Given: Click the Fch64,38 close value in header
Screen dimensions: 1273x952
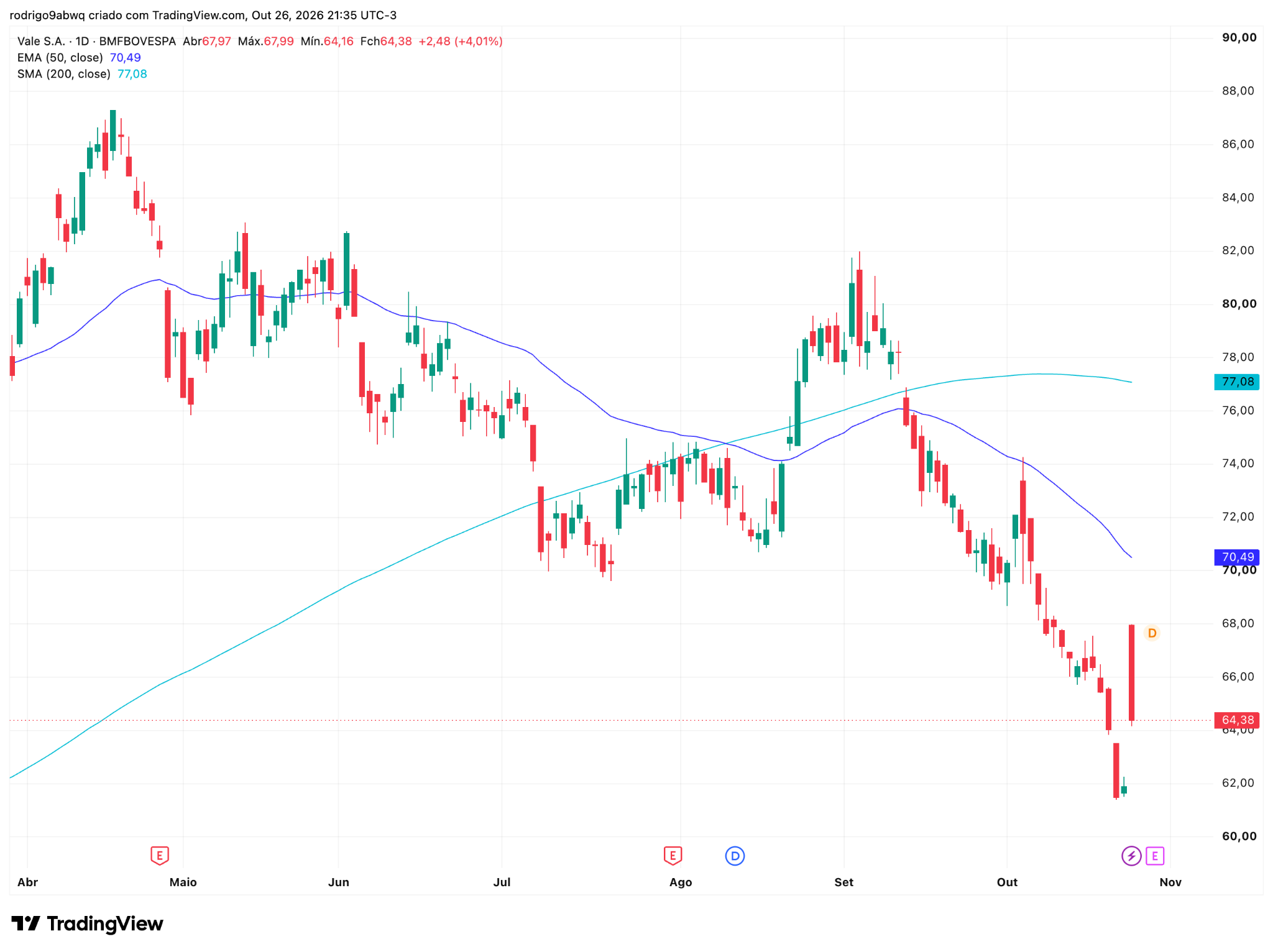Looking at the screenshot, I should 386,42.
